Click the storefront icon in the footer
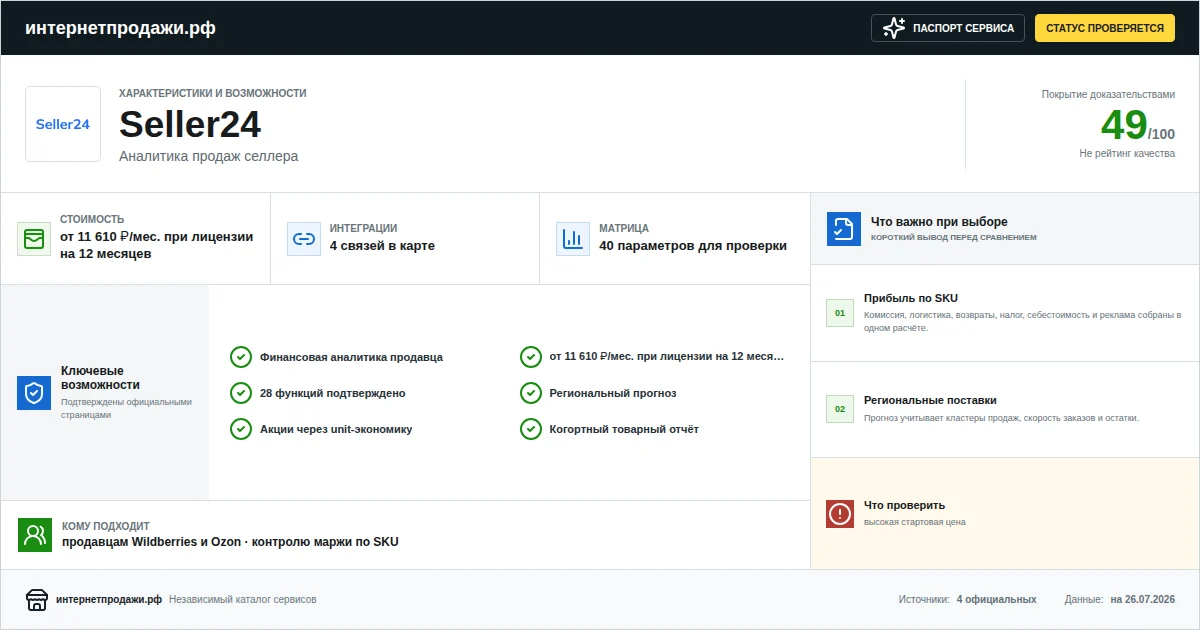Viewport: 1200px width, 630px height. [37, 600]
